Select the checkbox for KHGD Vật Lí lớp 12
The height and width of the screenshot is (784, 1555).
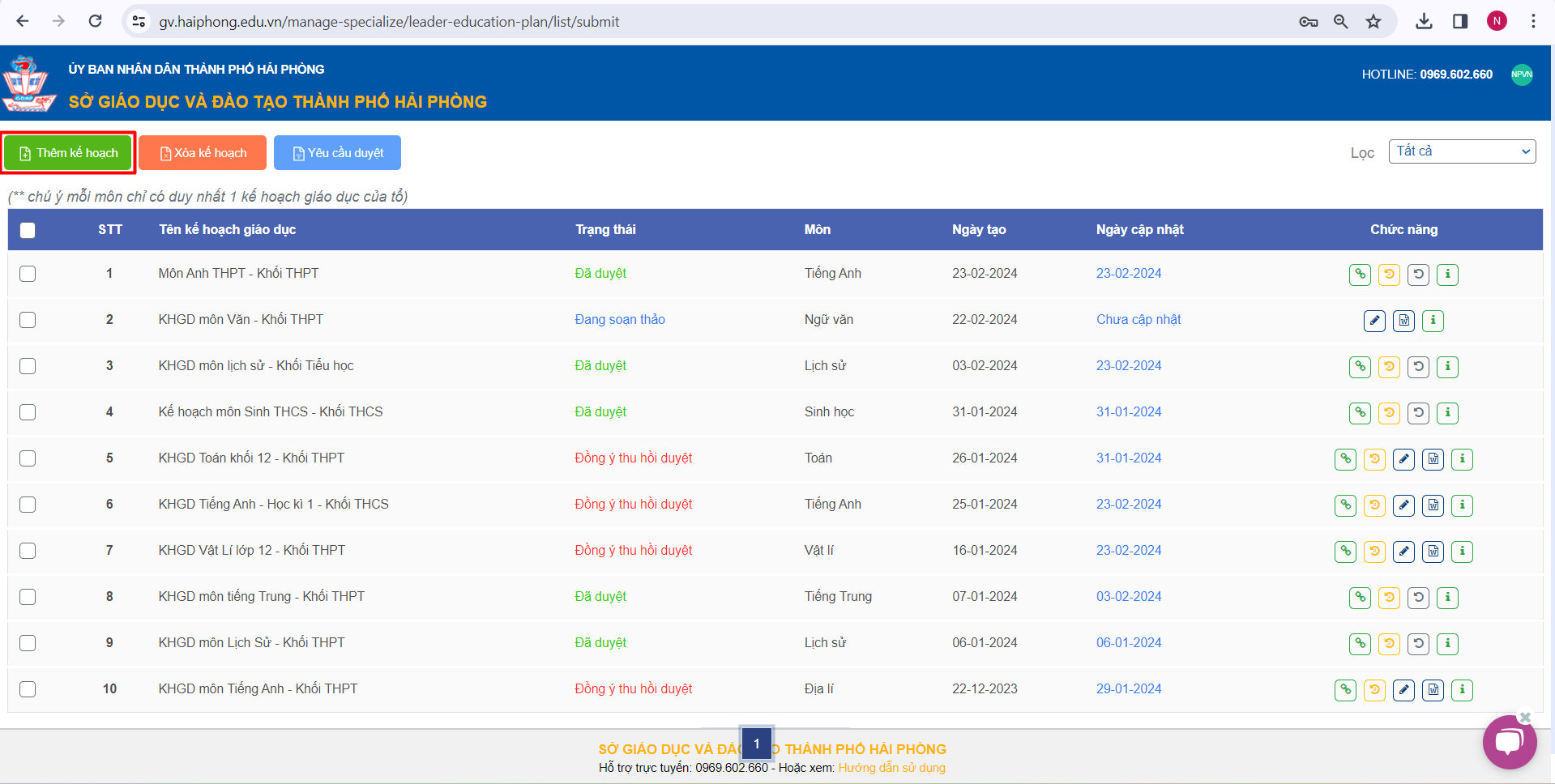point(28,551)
